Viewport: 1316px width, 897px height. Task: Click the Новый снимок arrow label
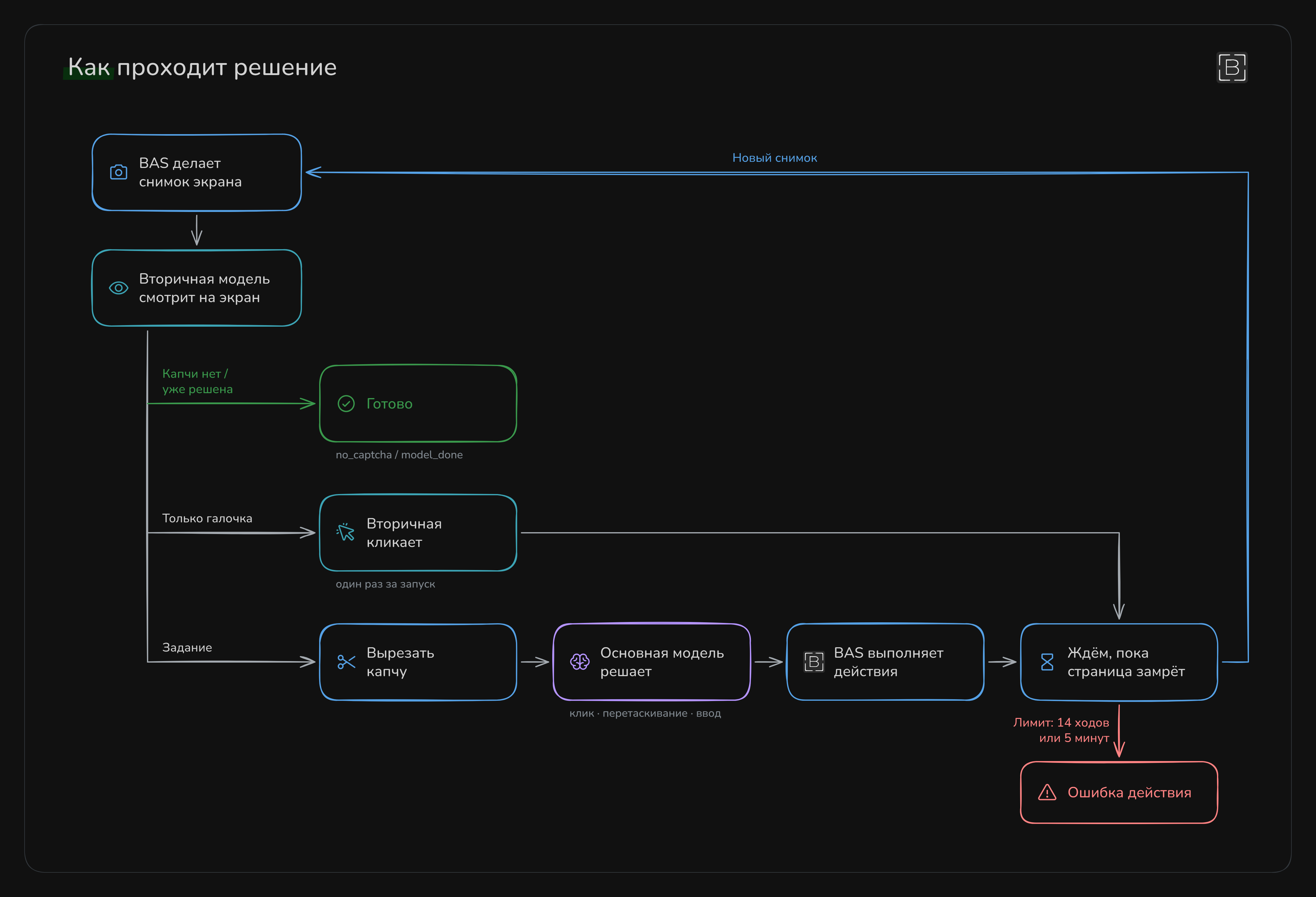775,158
